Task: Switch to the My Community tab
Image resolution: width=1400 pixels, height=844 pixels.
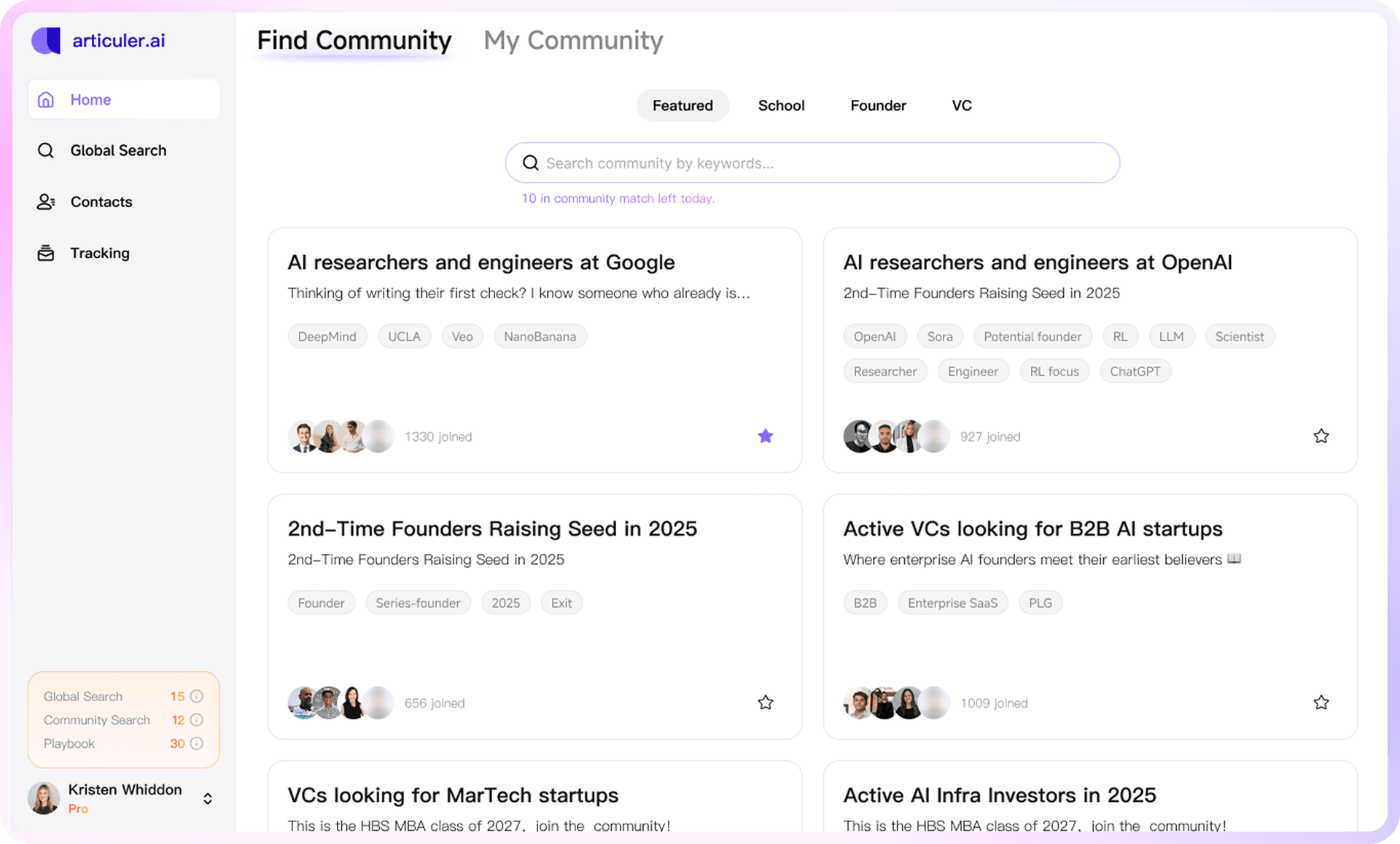Action: [572, 40]
